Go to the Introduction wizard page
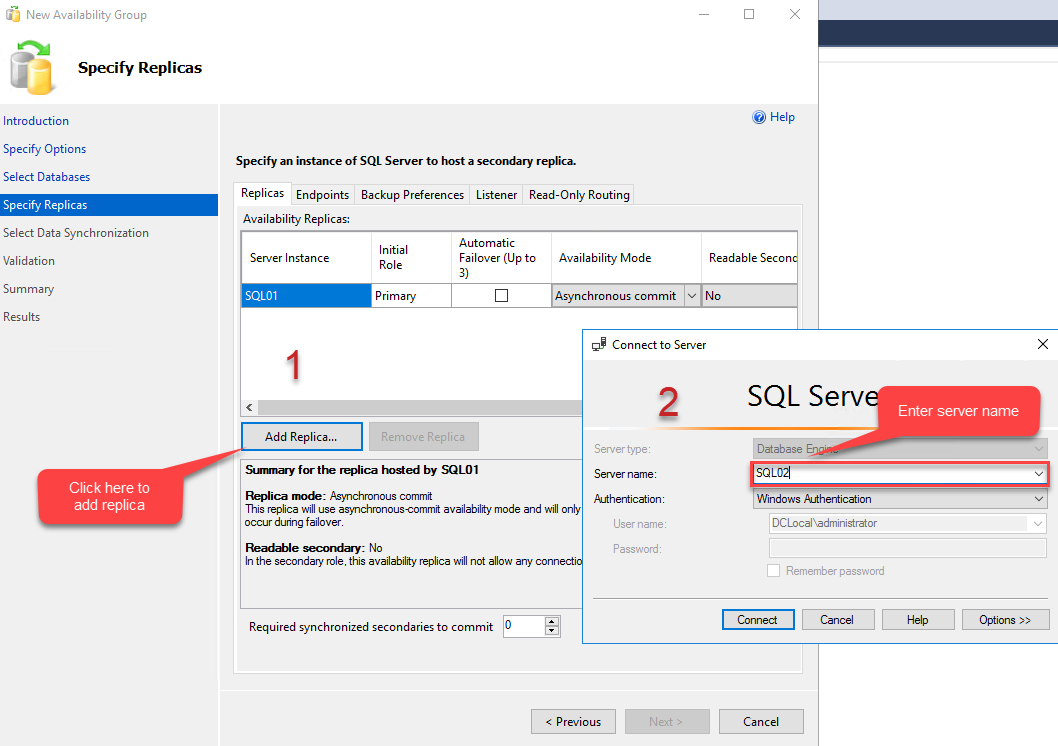The height and width of the screenshot is (746, 1058). point(36,121)
